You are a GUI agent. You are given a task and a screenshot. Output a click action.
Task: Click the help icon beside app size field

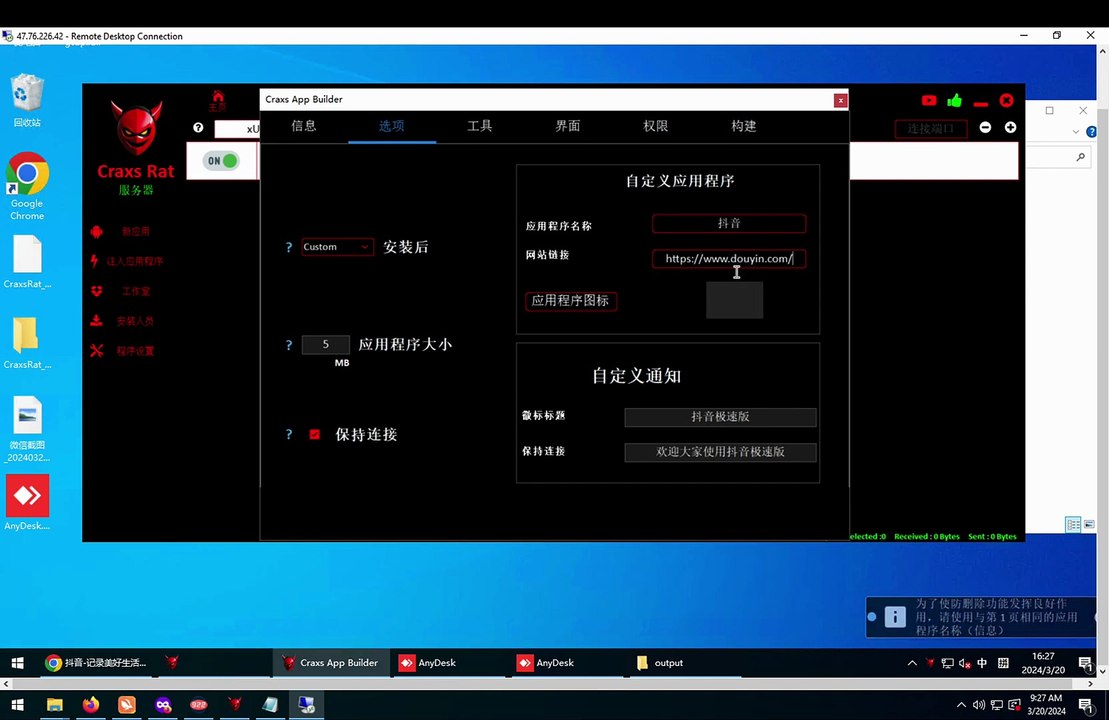point(289,345)
